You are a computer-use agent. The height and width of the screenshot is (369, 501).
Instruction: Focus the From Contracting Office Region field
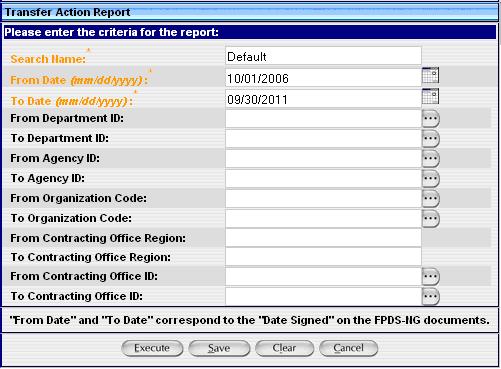(323, 238)
